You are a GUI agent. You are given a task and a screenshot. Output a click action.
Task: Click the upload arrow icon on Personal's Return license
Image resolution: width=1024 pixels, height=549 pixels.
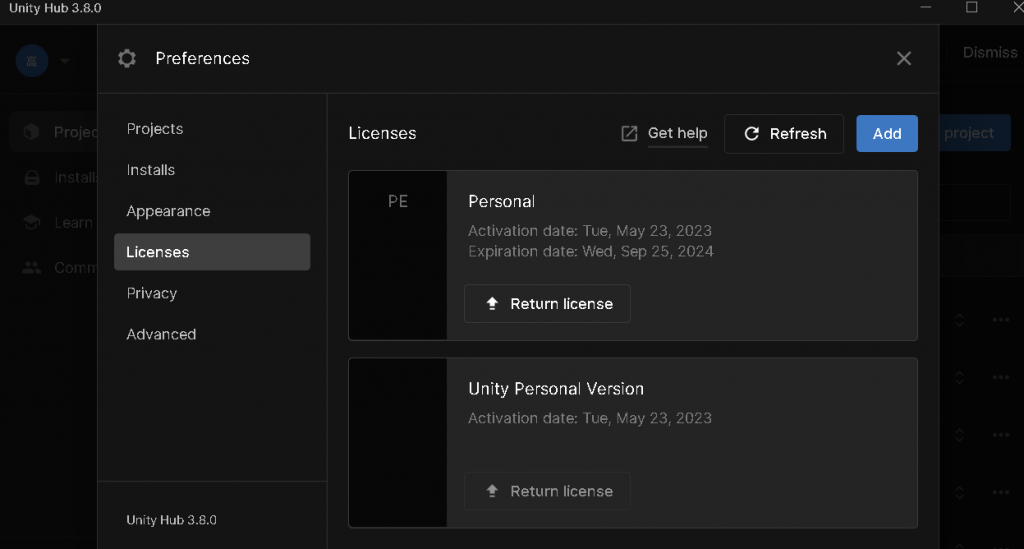(x=492, y=304)
